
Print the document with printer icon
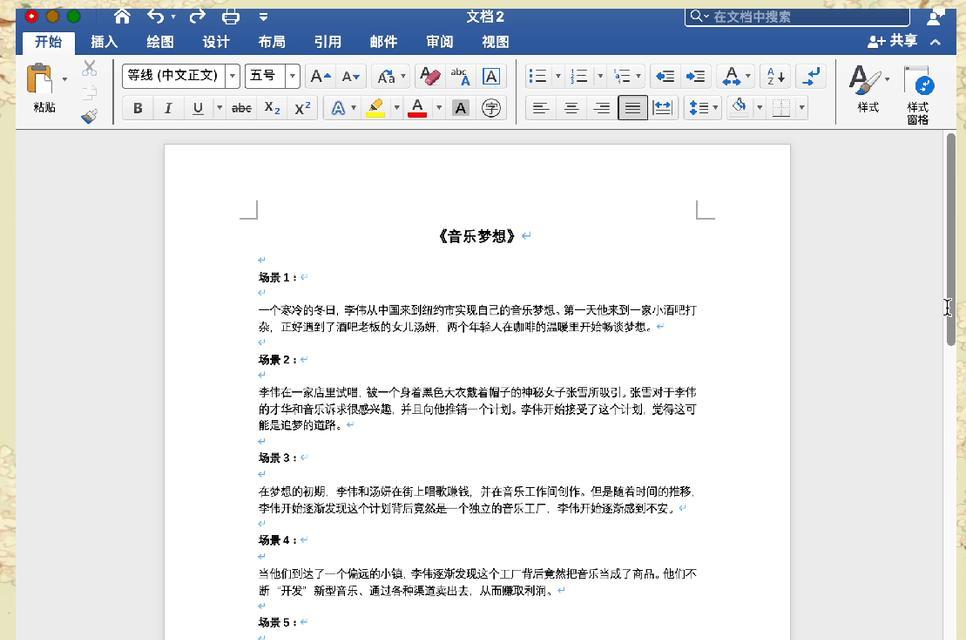coord(230,17)
